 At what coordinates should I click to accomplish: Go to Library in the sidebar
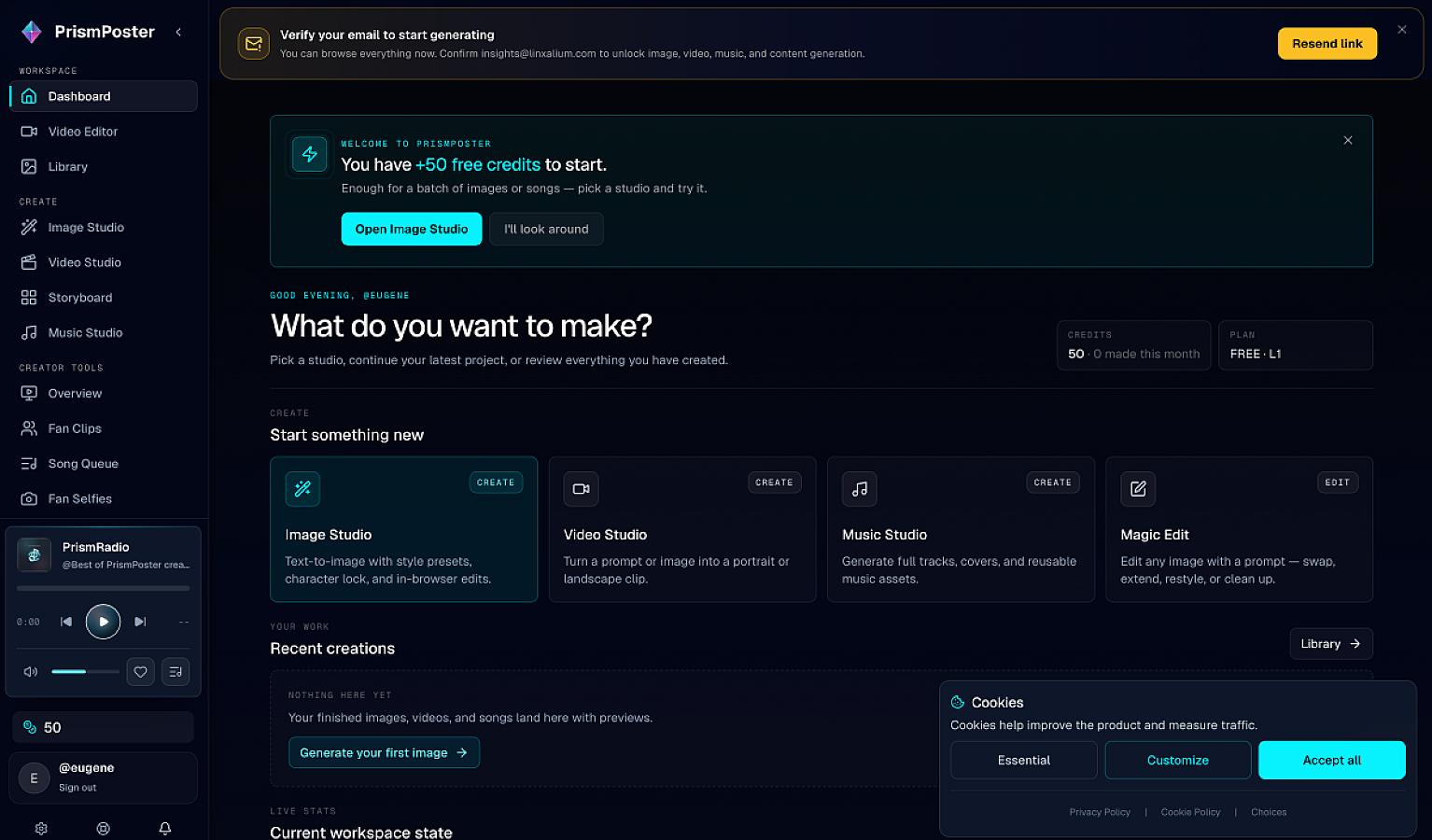click(x=104, y=167)
